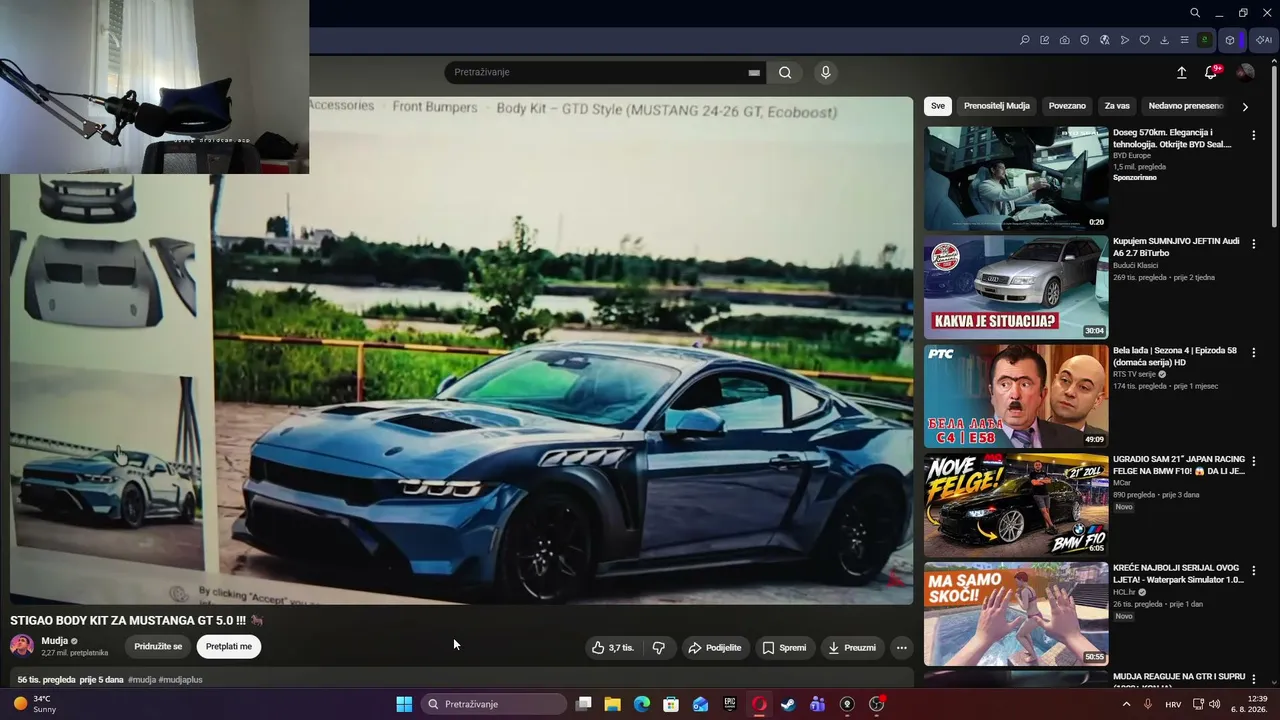
Task: Open Steam from the taskbar
Action: [x=788, y=704]
